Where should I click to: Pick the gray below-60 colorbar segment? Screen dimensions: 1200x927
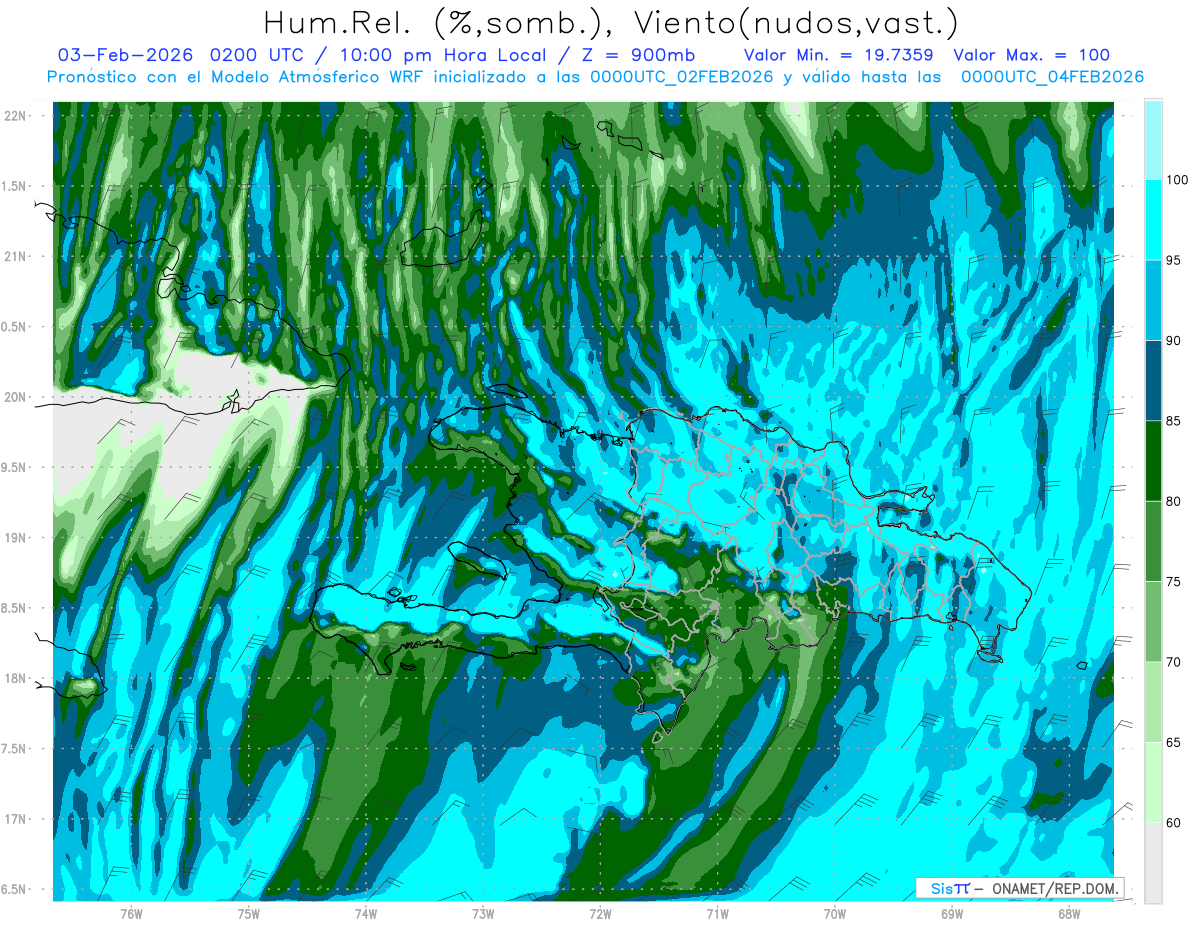(x=1153, y=863)
